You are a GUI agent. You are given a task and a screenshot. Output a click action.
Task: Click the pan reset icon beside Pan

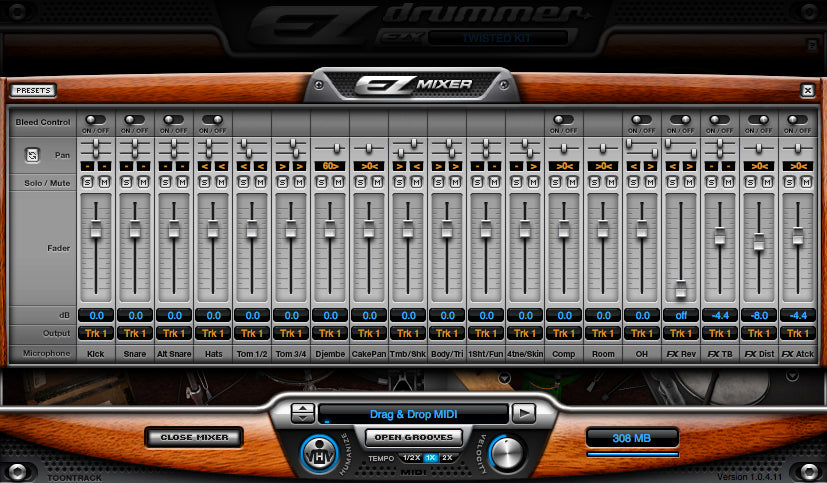coord(32,156)
